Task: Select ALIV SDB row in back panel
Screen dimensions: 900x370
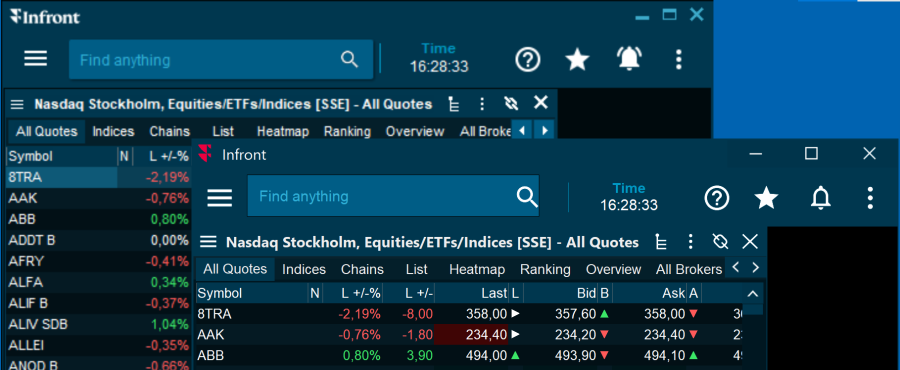Action: (98, 324)
